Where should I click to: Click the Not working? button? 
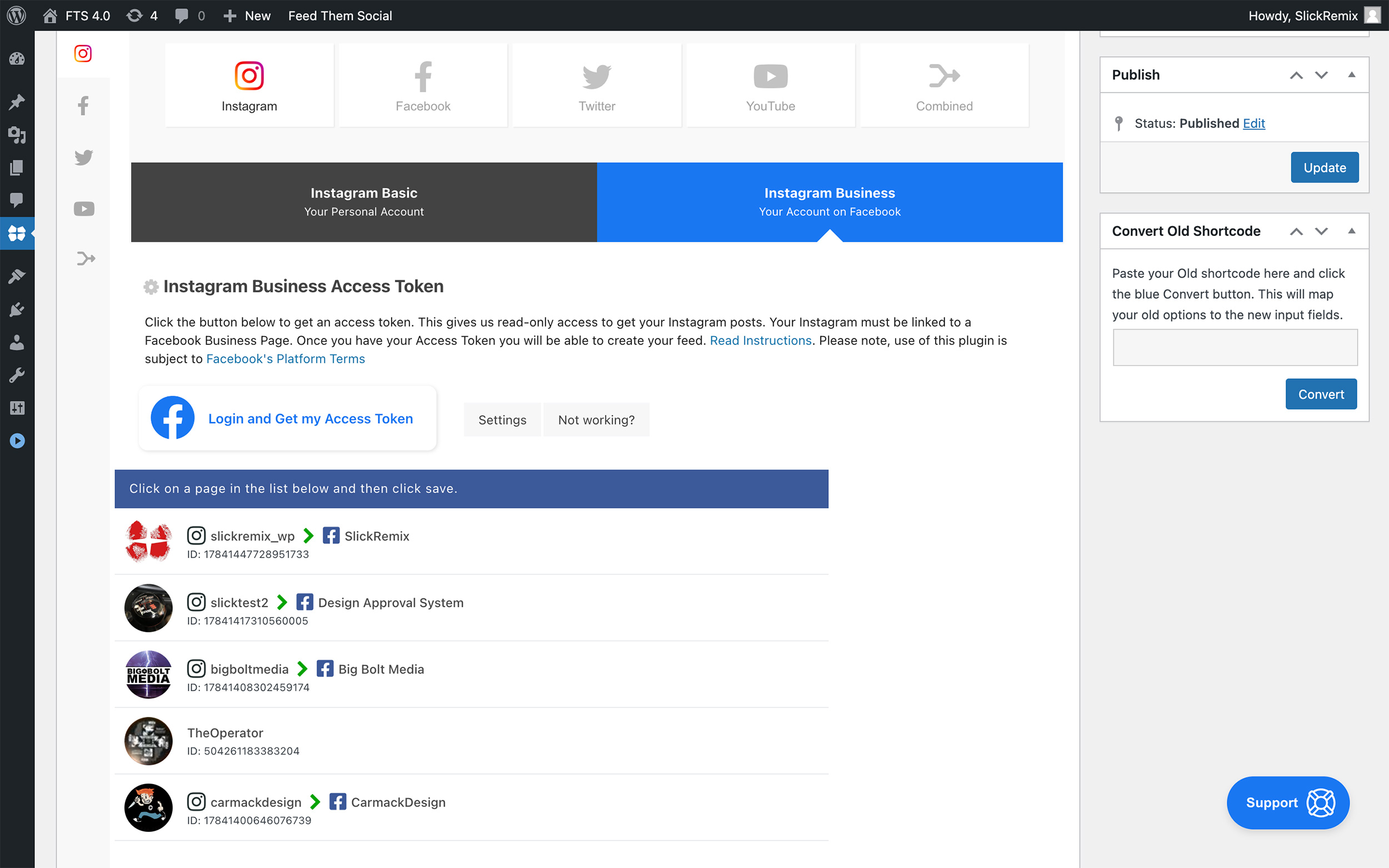(x=596, y=420)
